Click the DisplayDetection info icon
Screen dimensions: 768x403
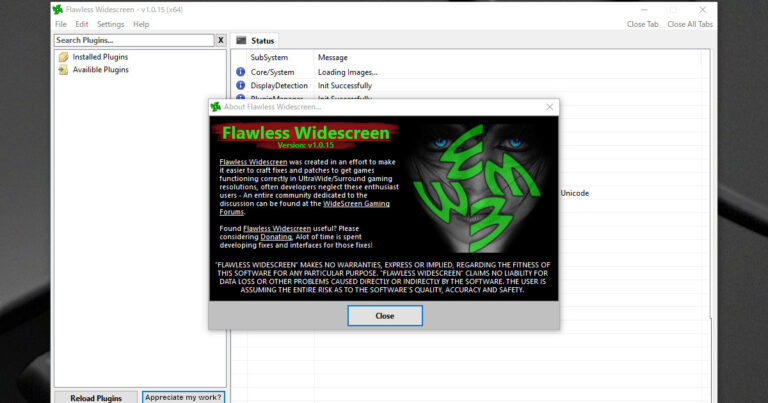click(240, 86)
